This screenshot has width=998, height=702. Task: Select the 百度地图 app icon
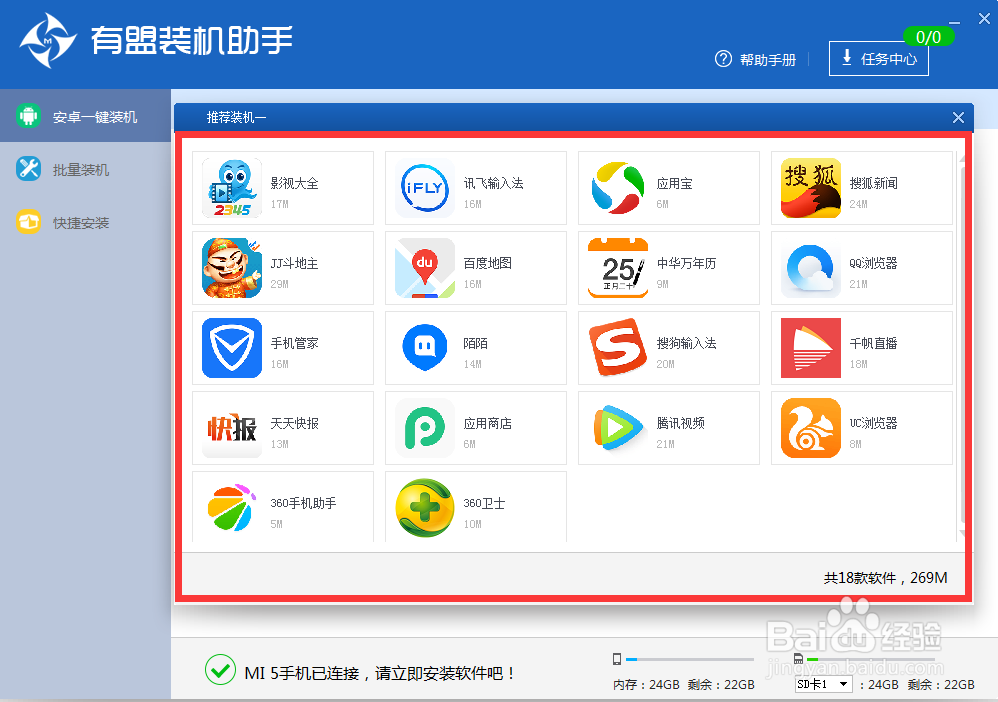coord(424,268)
